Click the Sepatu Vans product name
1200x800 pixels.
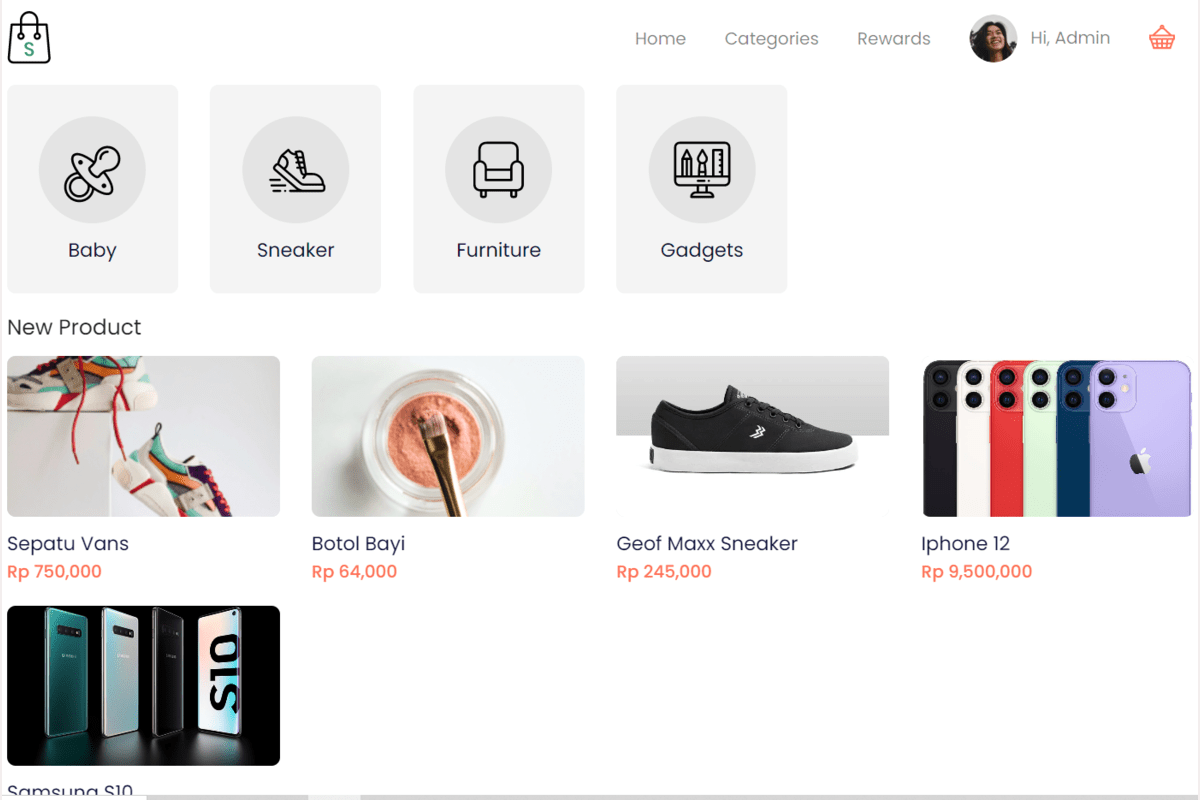click(x=68, y=544)
